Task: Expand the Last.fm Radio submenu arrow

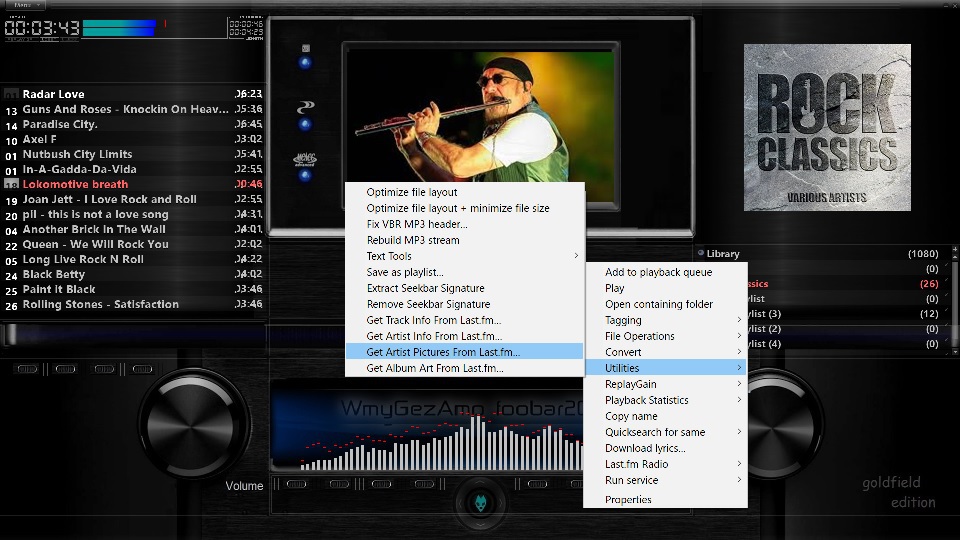Action: click(739, 463)
